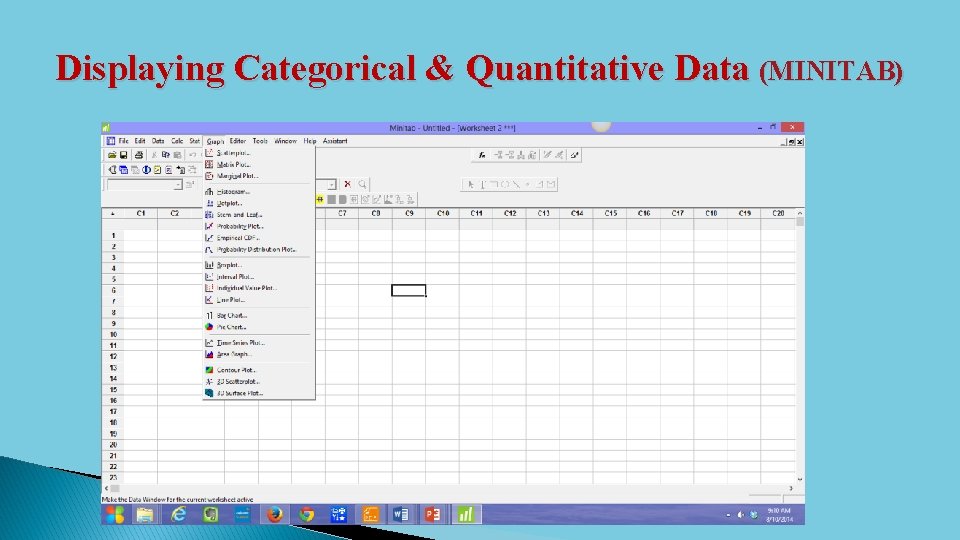This screenshot has width=960, height=540.
Task: Click the magnifier search icon
Action: click(x=362, y=184)
